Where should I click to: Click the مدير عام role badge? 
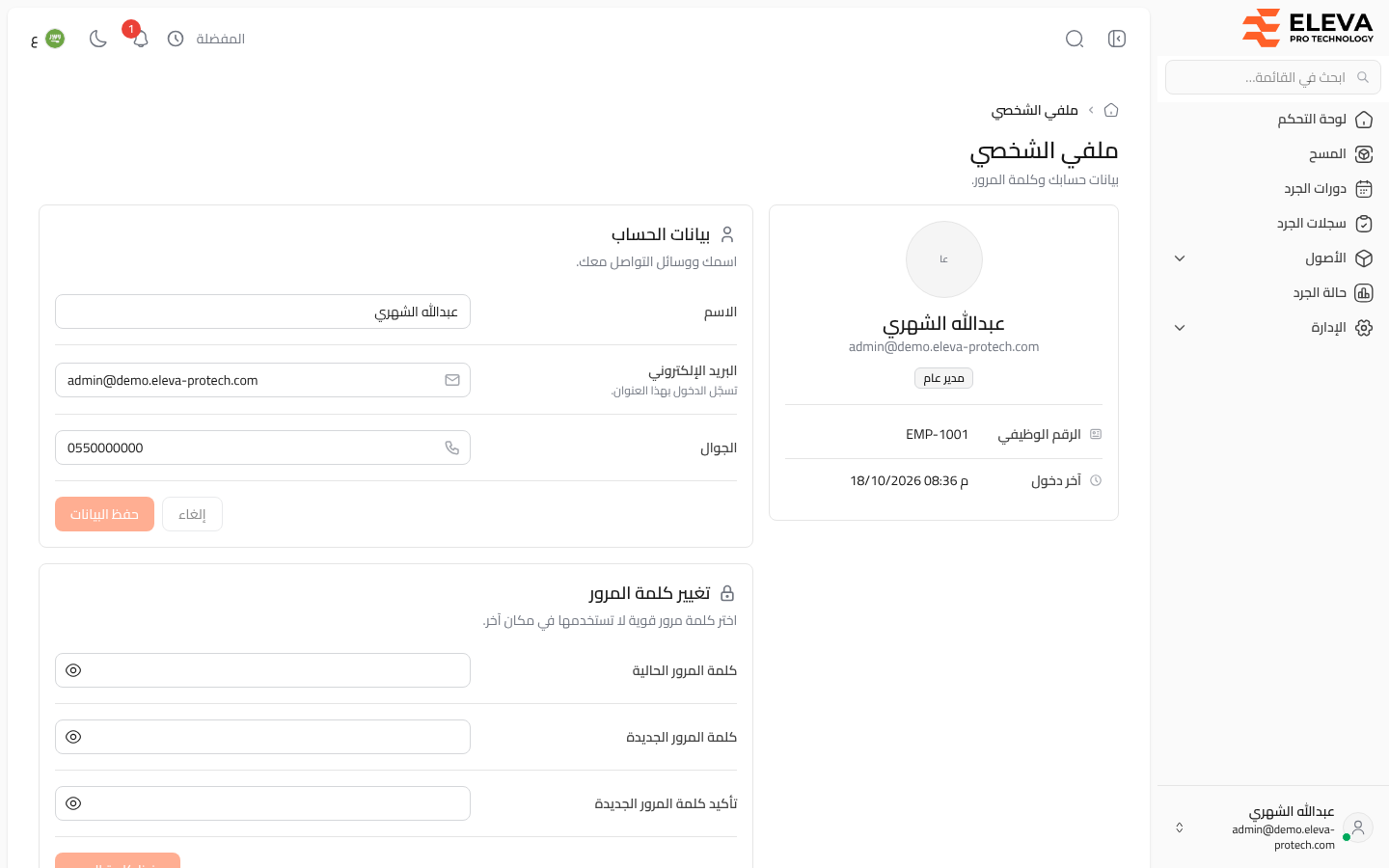(x=943, y=378)
